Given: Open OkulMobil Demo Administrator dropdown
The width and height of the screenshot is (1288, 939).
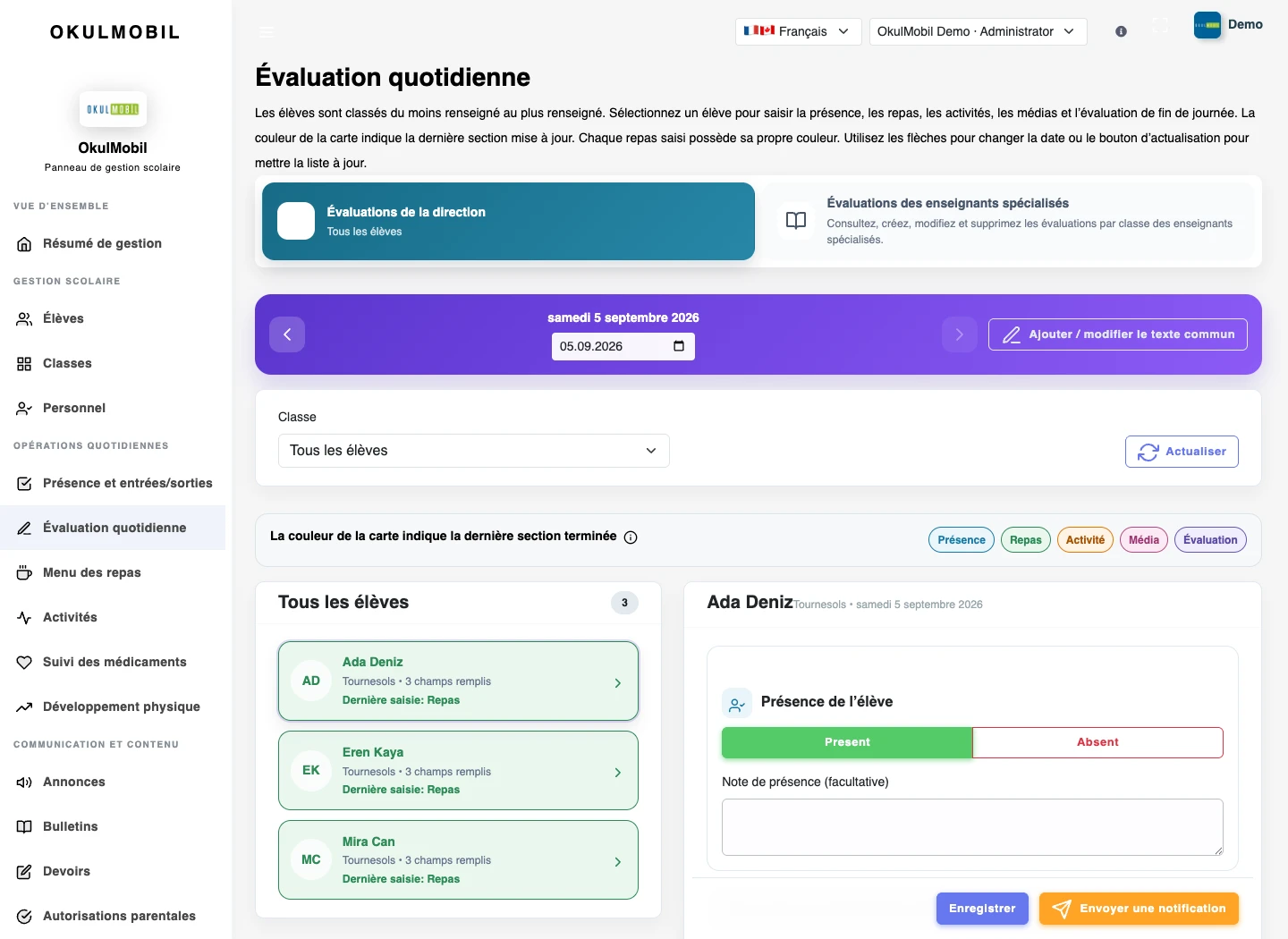Looking at the screenshot, I should [x=978, y=31].
